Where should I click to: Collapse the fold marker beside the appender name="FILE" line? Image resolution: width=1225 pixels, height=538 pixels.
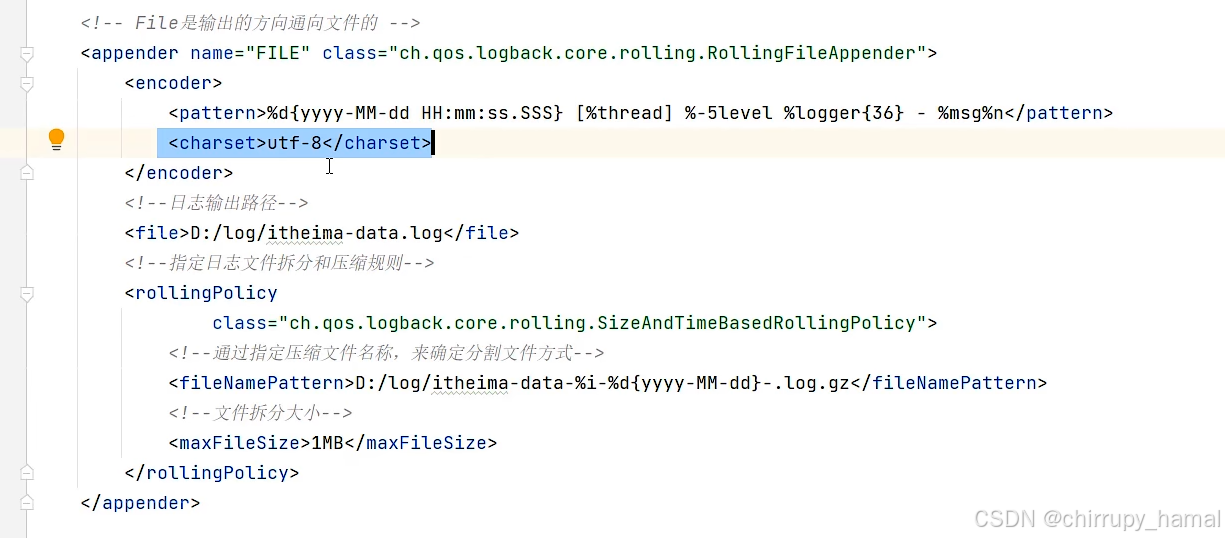[27, 53]
